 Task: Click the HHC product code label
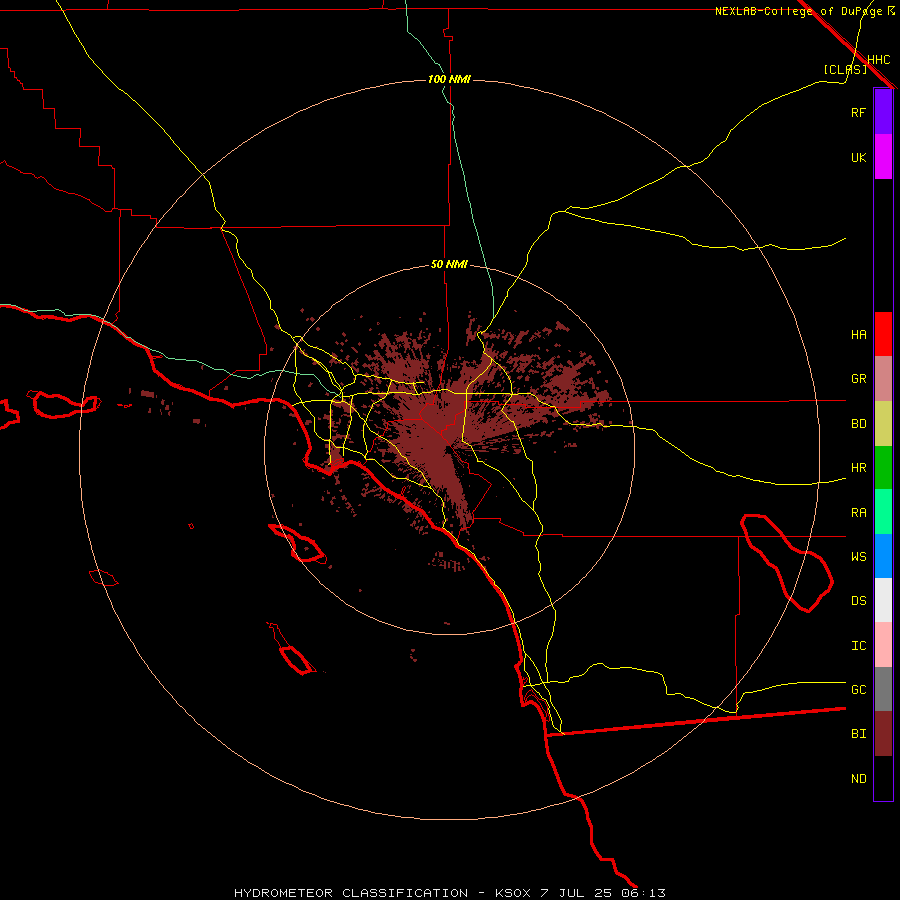(878, 60)
